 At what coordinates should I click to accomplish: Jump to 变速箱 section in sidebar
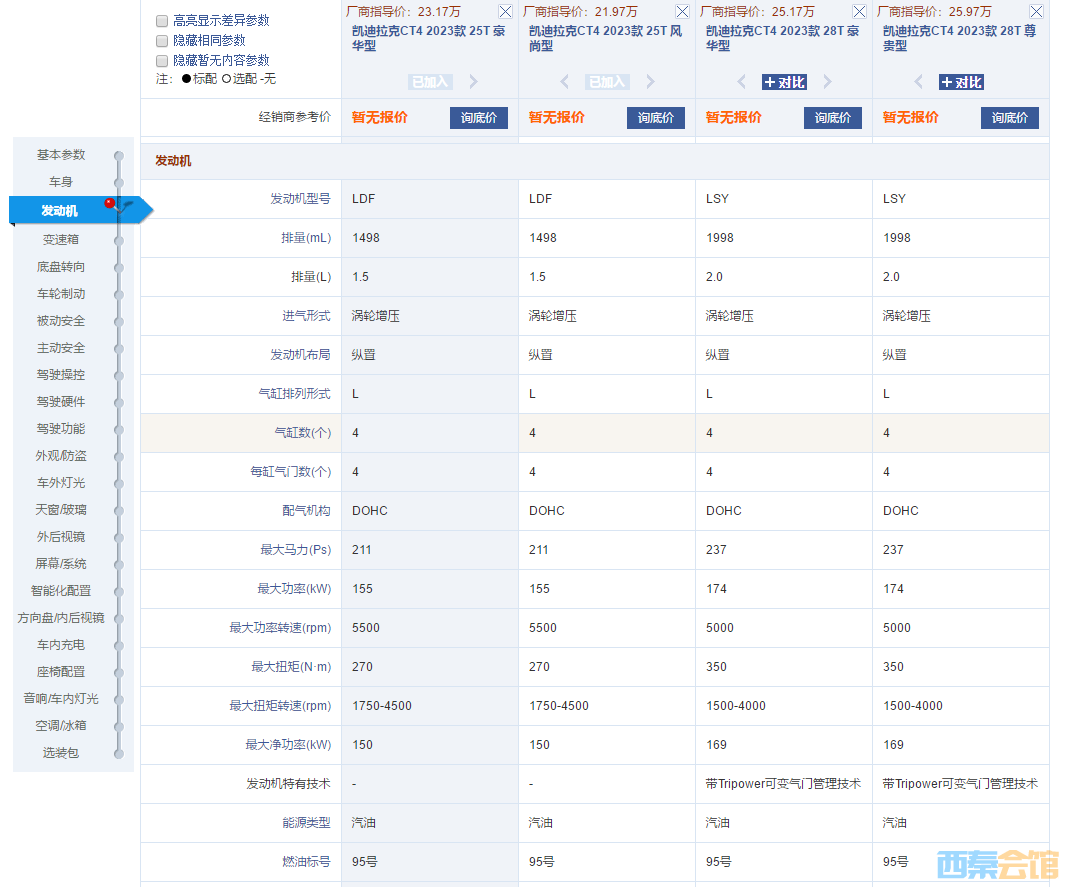pyautogui.click(x=61, y=240)
